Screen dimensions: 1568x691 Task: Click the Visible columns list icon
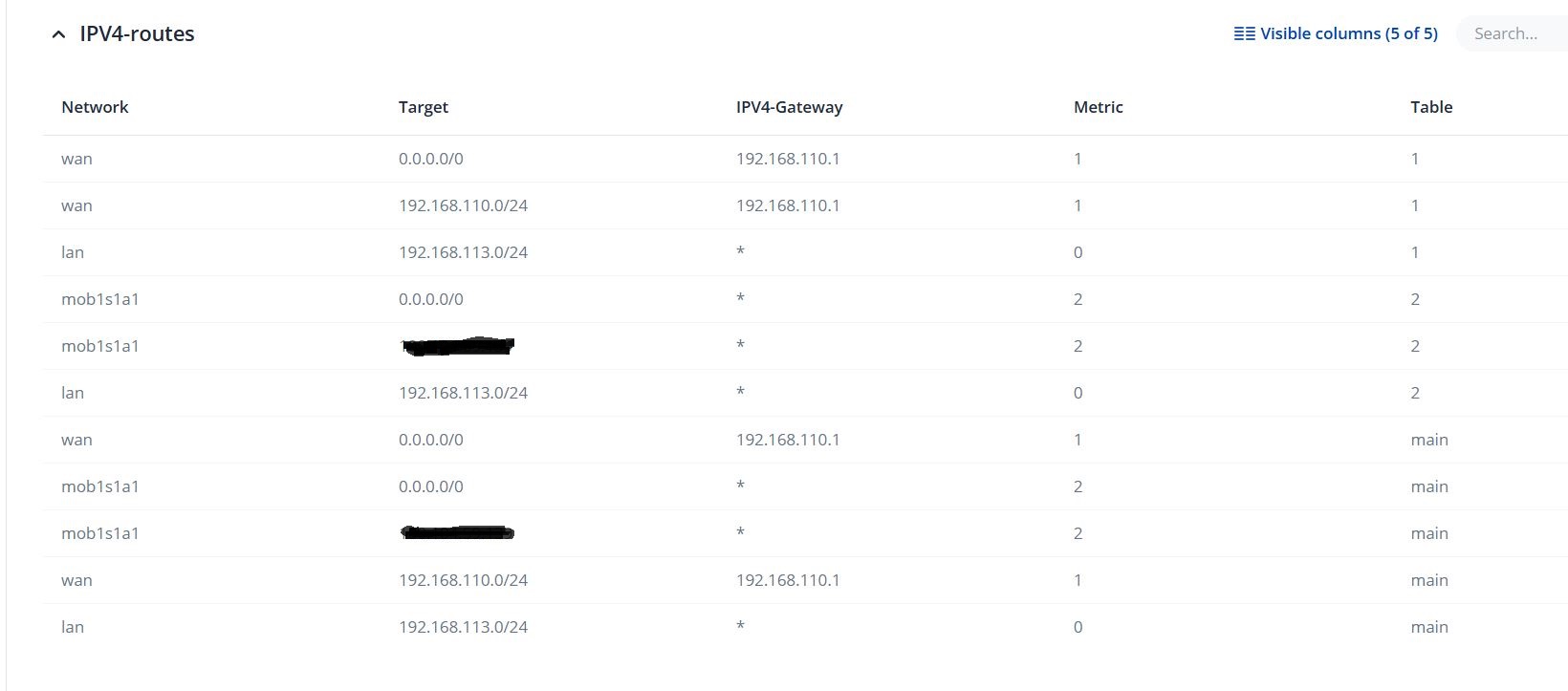(x=1244, y=34)
